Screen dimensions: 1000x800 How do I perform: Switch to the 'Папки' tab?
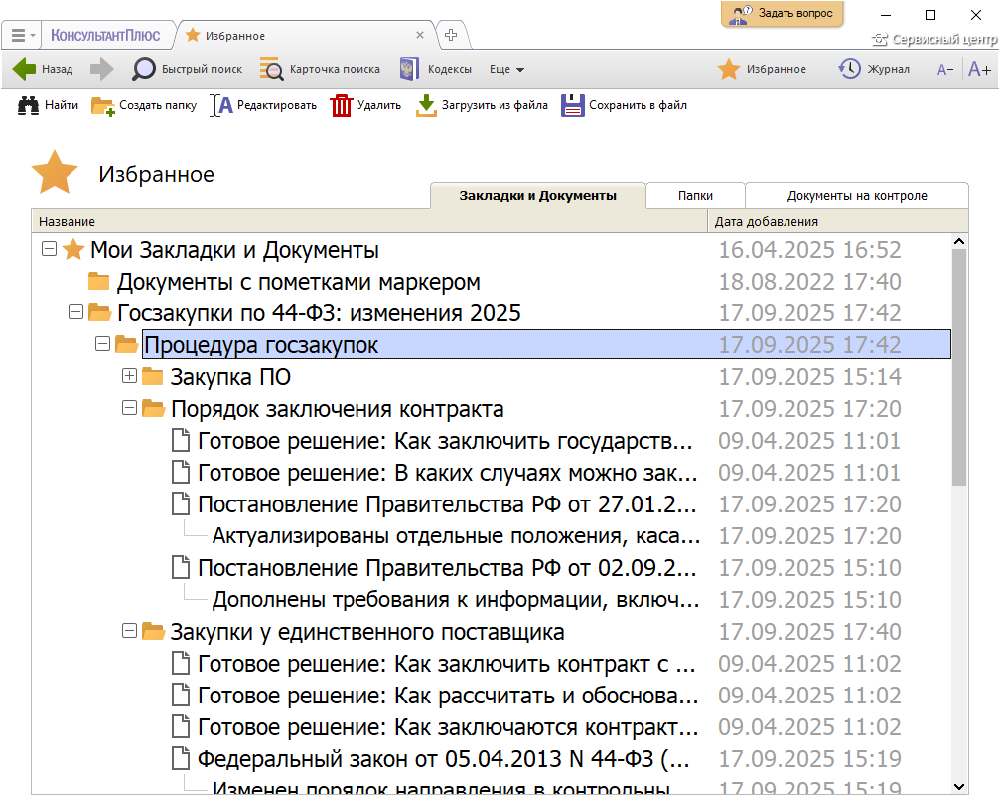tap(695, 196)
